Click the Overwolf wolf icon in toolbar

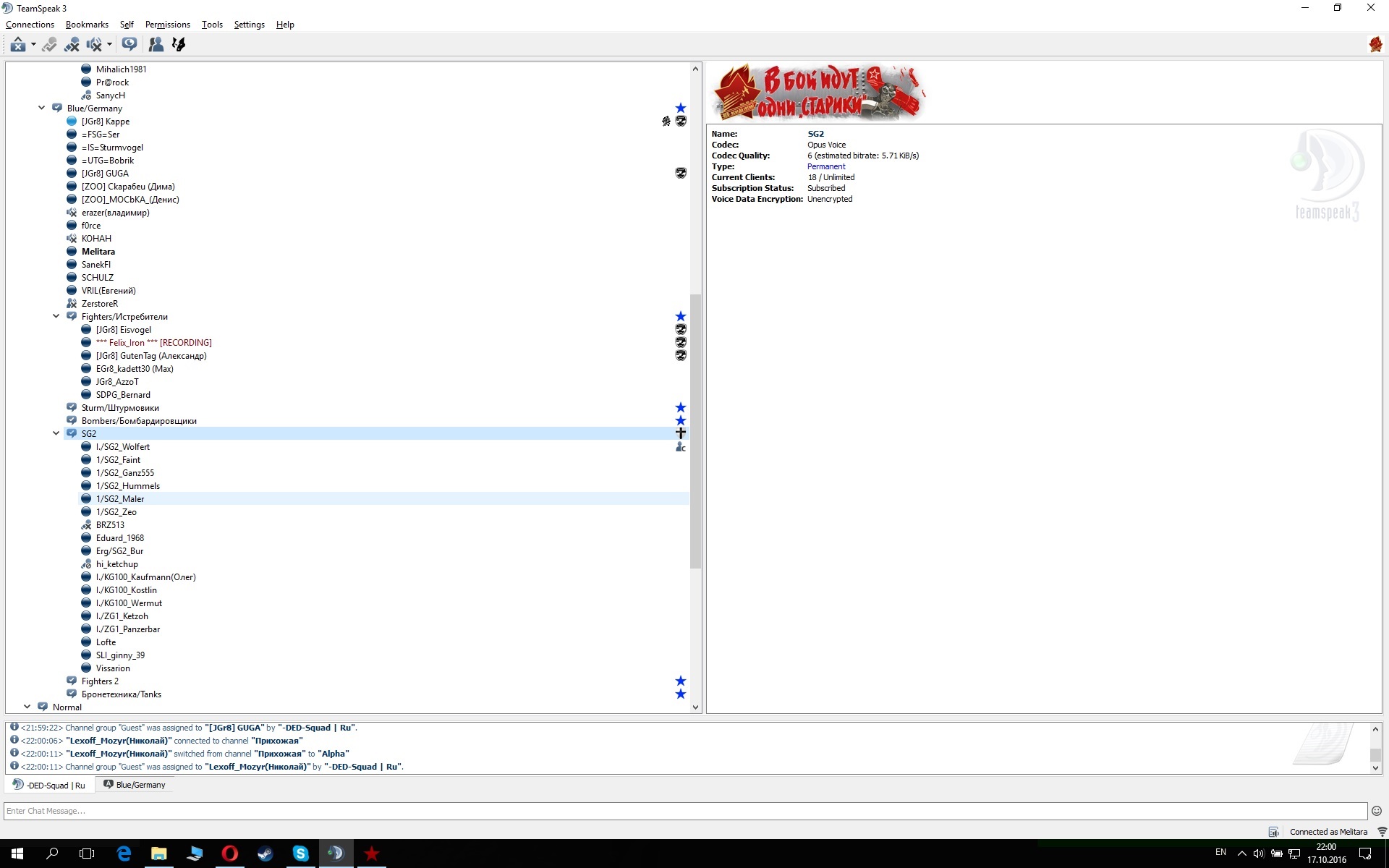[179, 45]
